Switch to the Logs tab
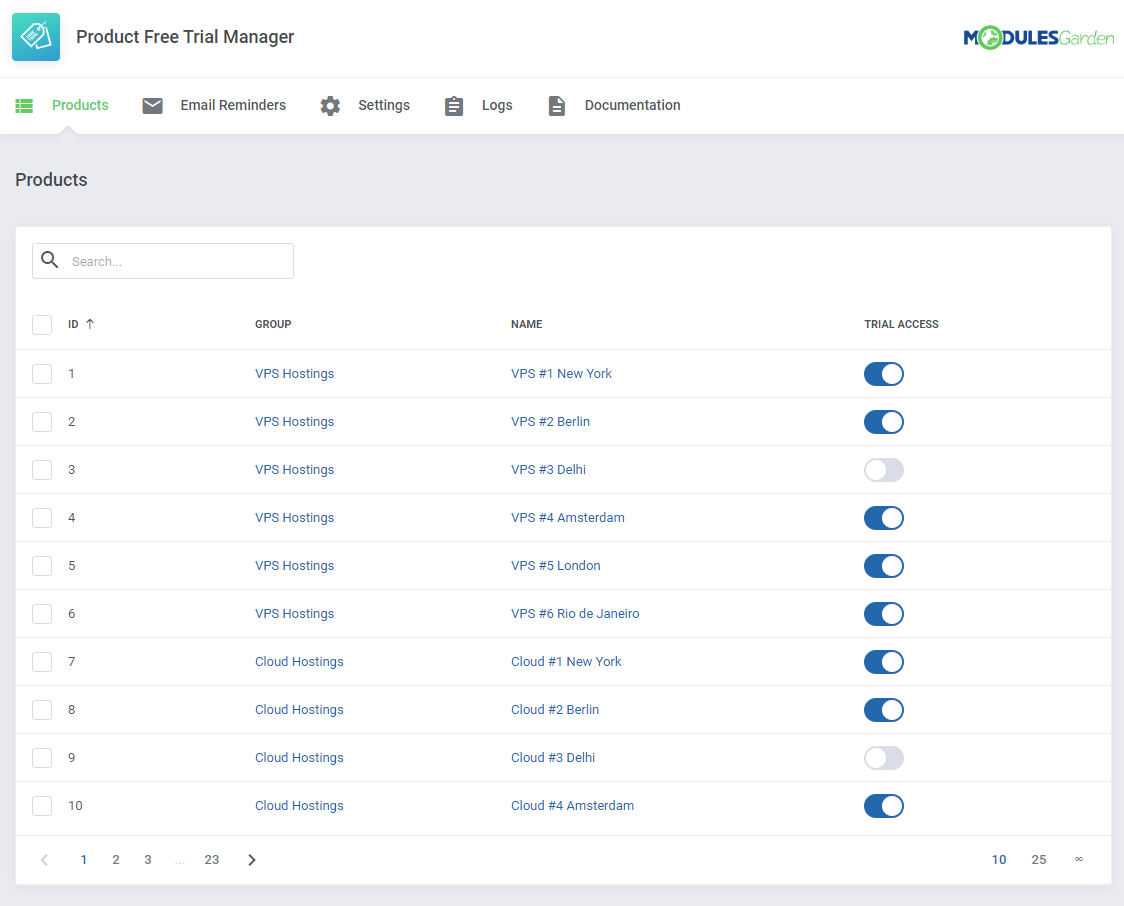 (x=497, y=105)
